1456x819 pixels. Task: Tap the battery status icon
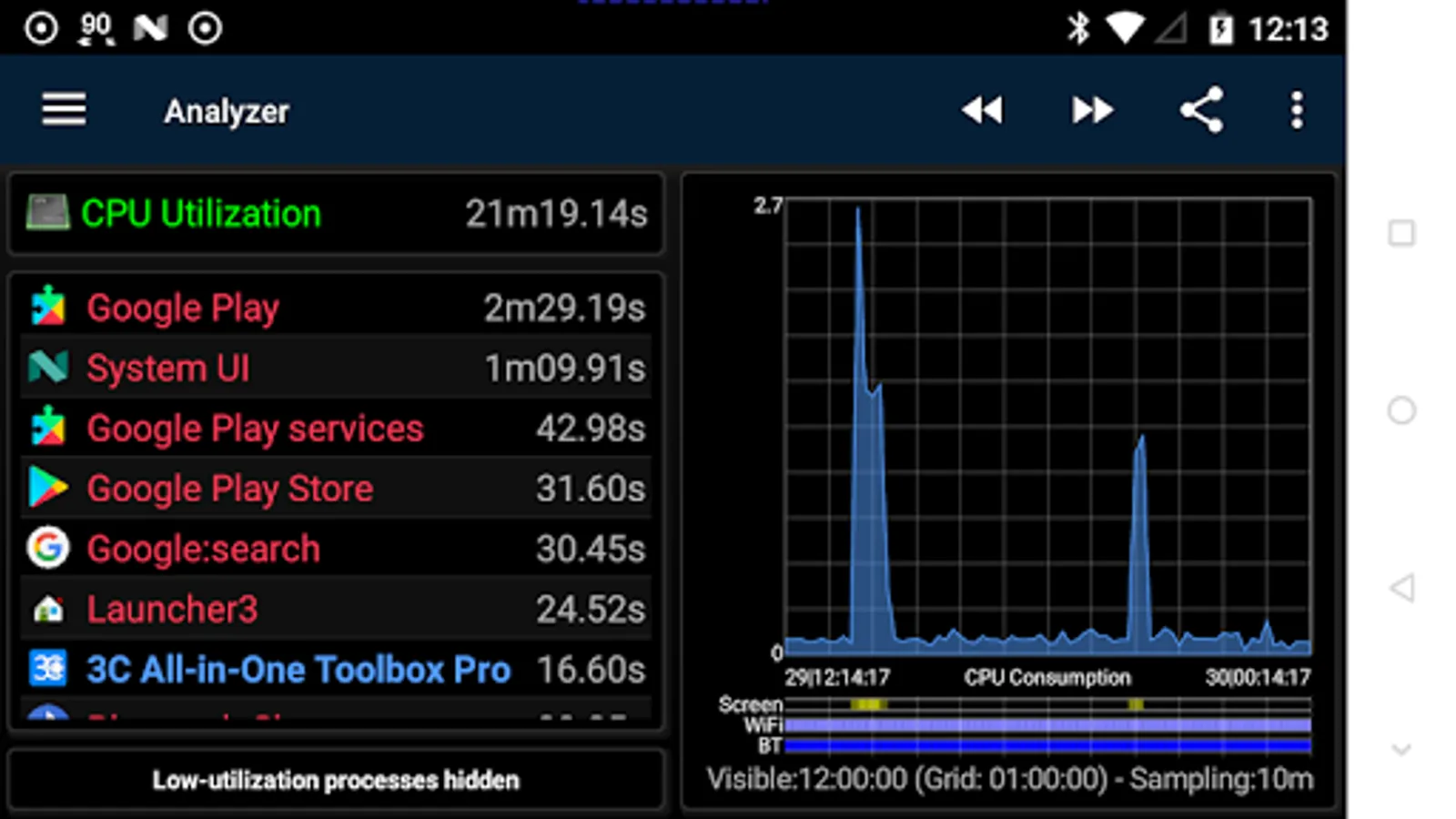click(x=1220, y=29)
